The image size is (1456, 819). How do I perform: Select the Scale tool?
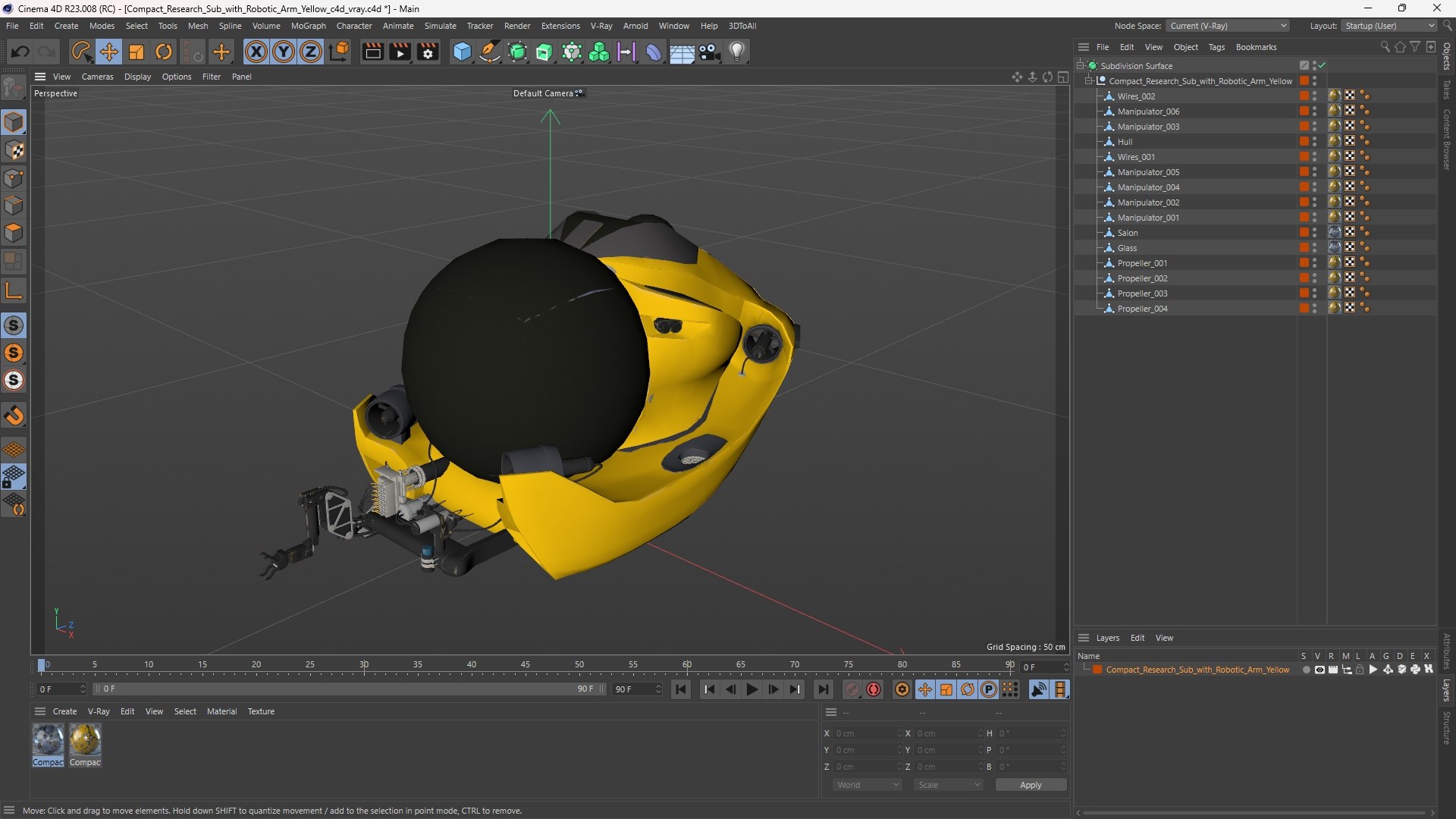[x=136, y=52]
